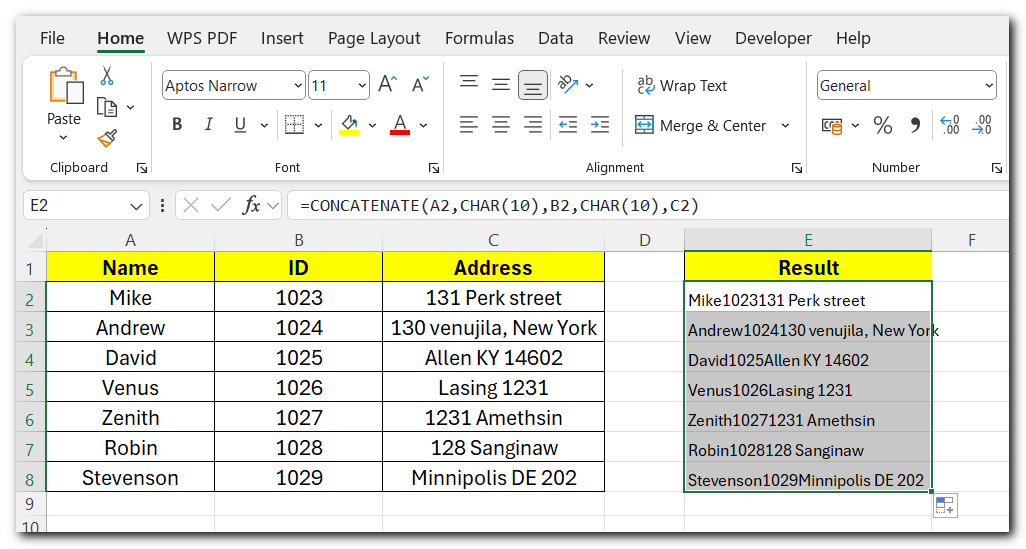Open the Auto Fill Options button
1026x549 pixels.
(945, 505)
